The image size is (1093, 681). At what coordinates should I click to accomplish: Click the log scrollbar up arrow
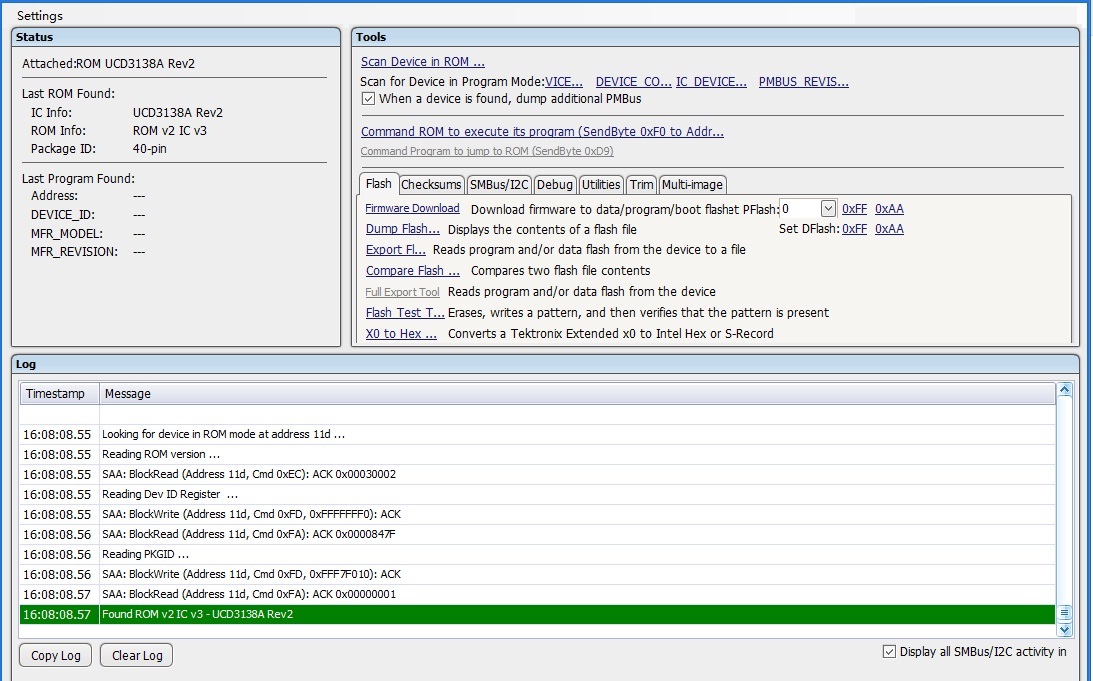tap(1064, 391)
